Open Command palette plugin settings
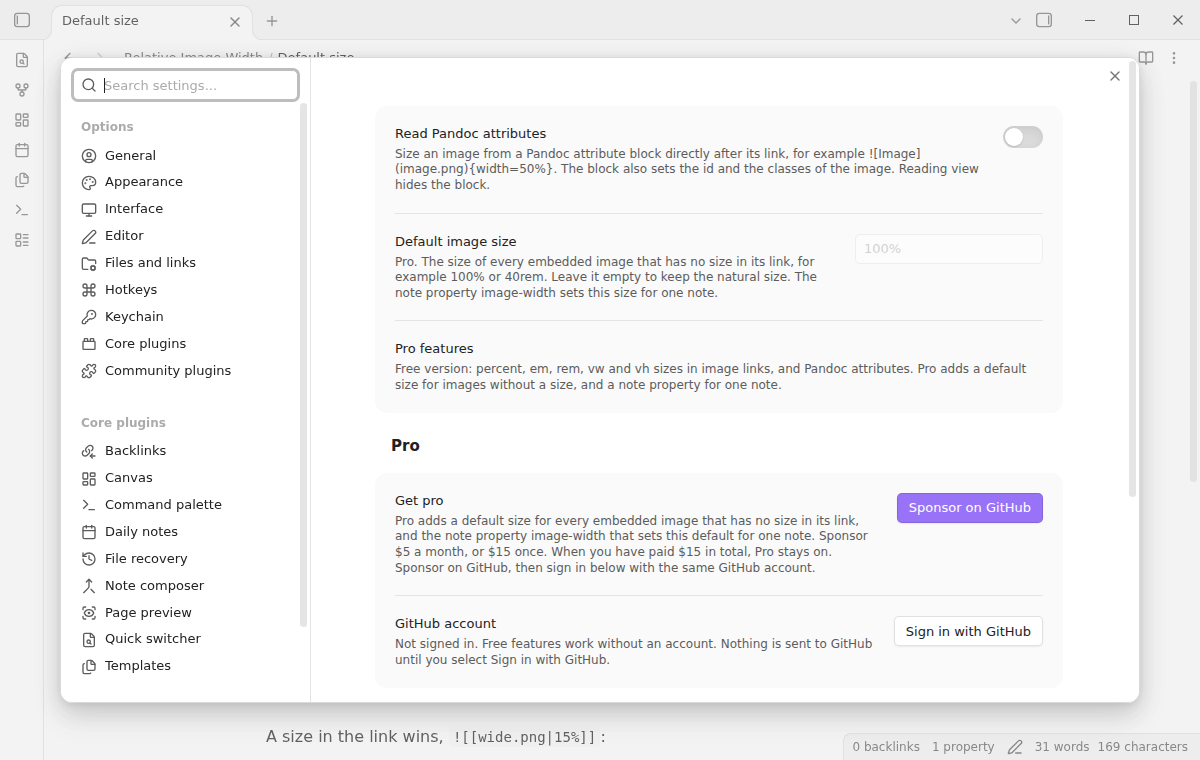Screen dimensions: 1200x760 pyautogui.click(x=185, y=505)
